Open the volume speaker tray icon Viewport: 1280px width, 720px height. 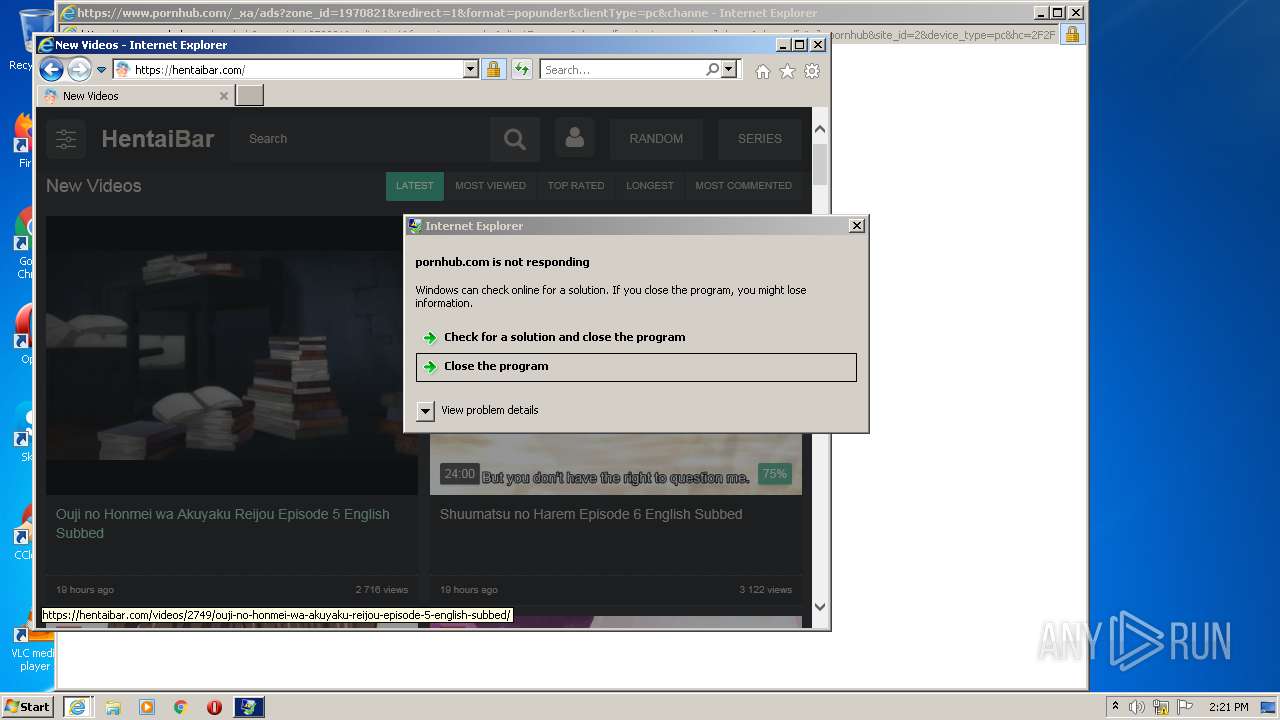click(x=1136, y=707)
